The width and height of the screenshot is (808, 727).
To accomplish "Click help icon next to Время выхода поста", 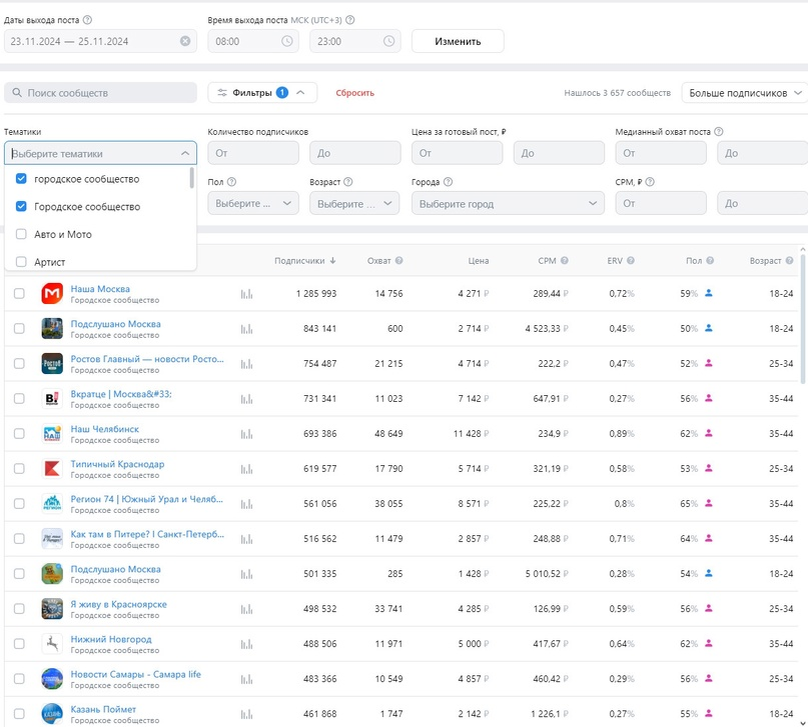I will click(350, 20).
